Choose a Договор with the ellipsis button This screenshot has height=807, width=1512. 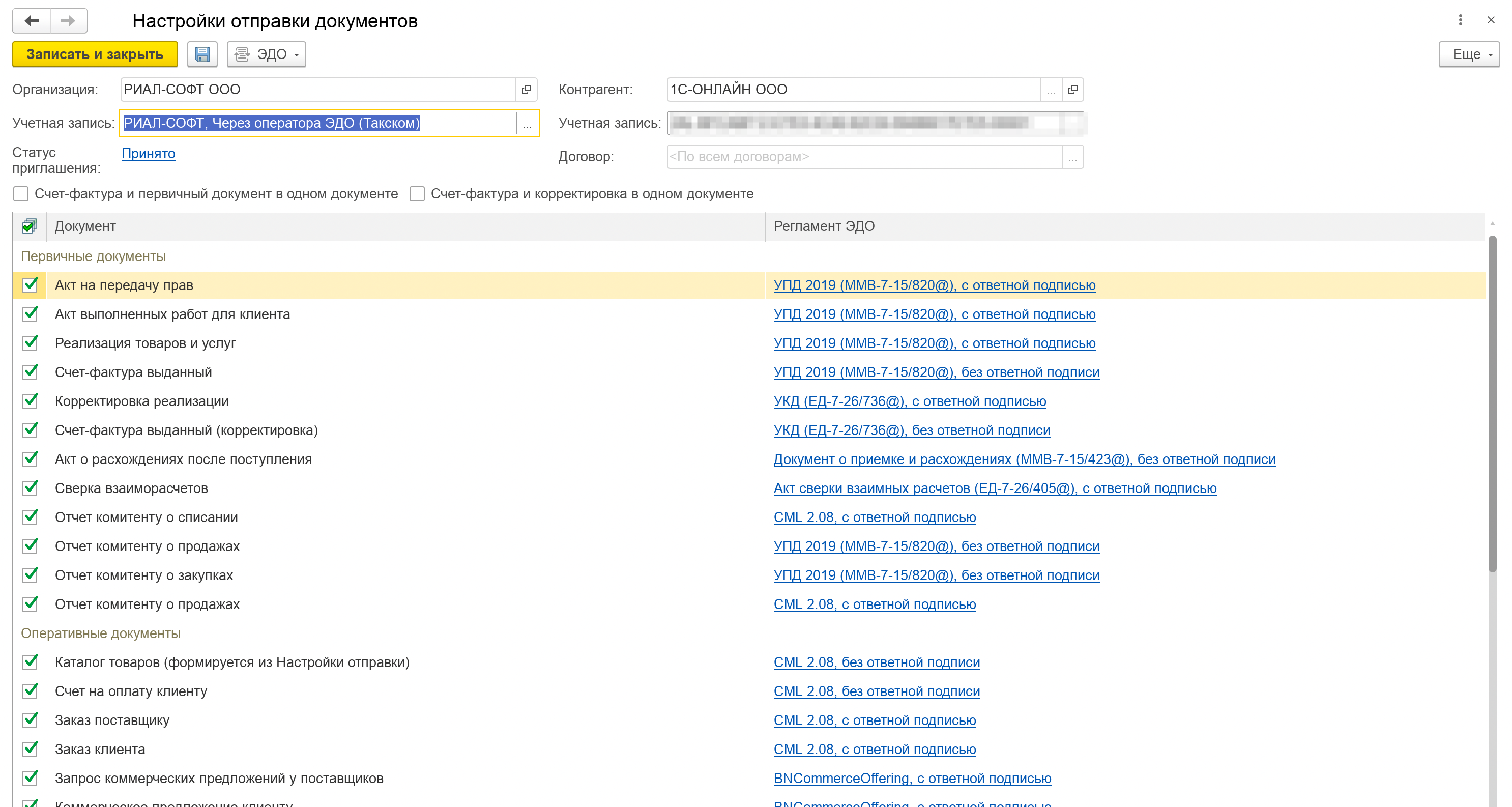1073,157
